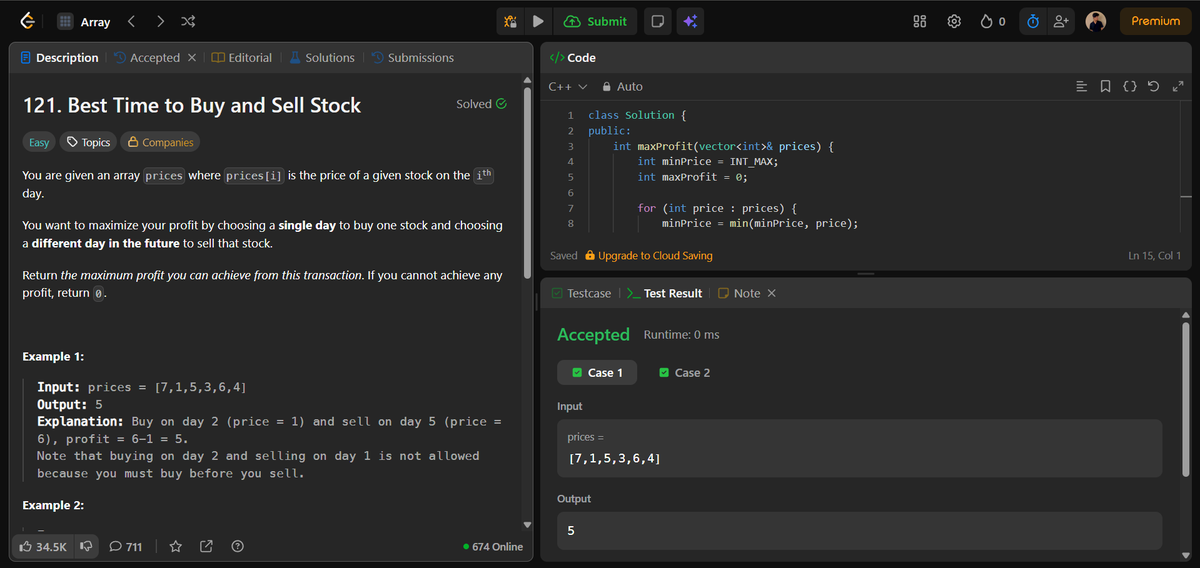1200x568 pixels.
Task: View the streak flame counter
Action: click(x=993, y=21)
